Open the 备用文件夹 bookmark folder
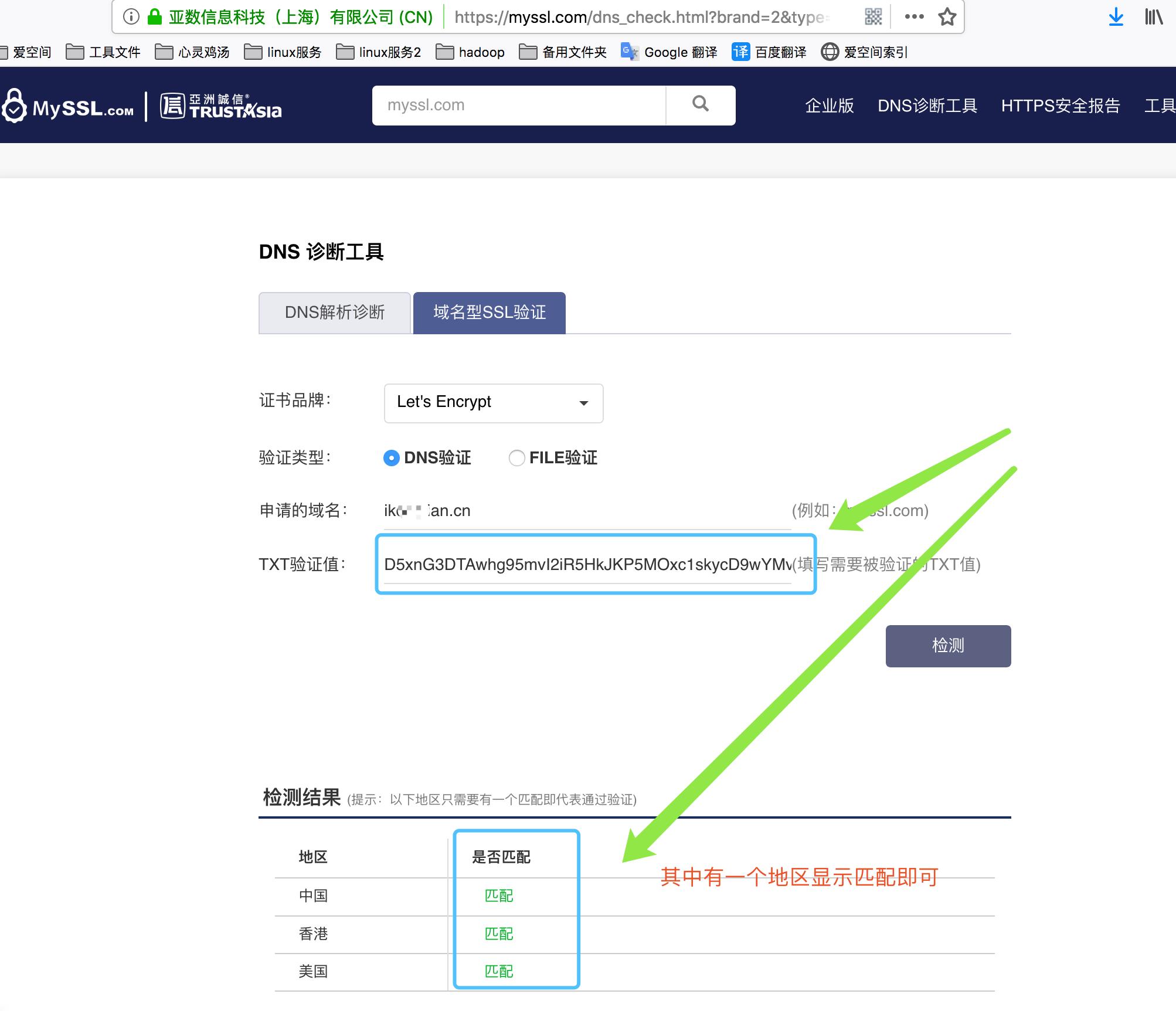 [563, 52]
